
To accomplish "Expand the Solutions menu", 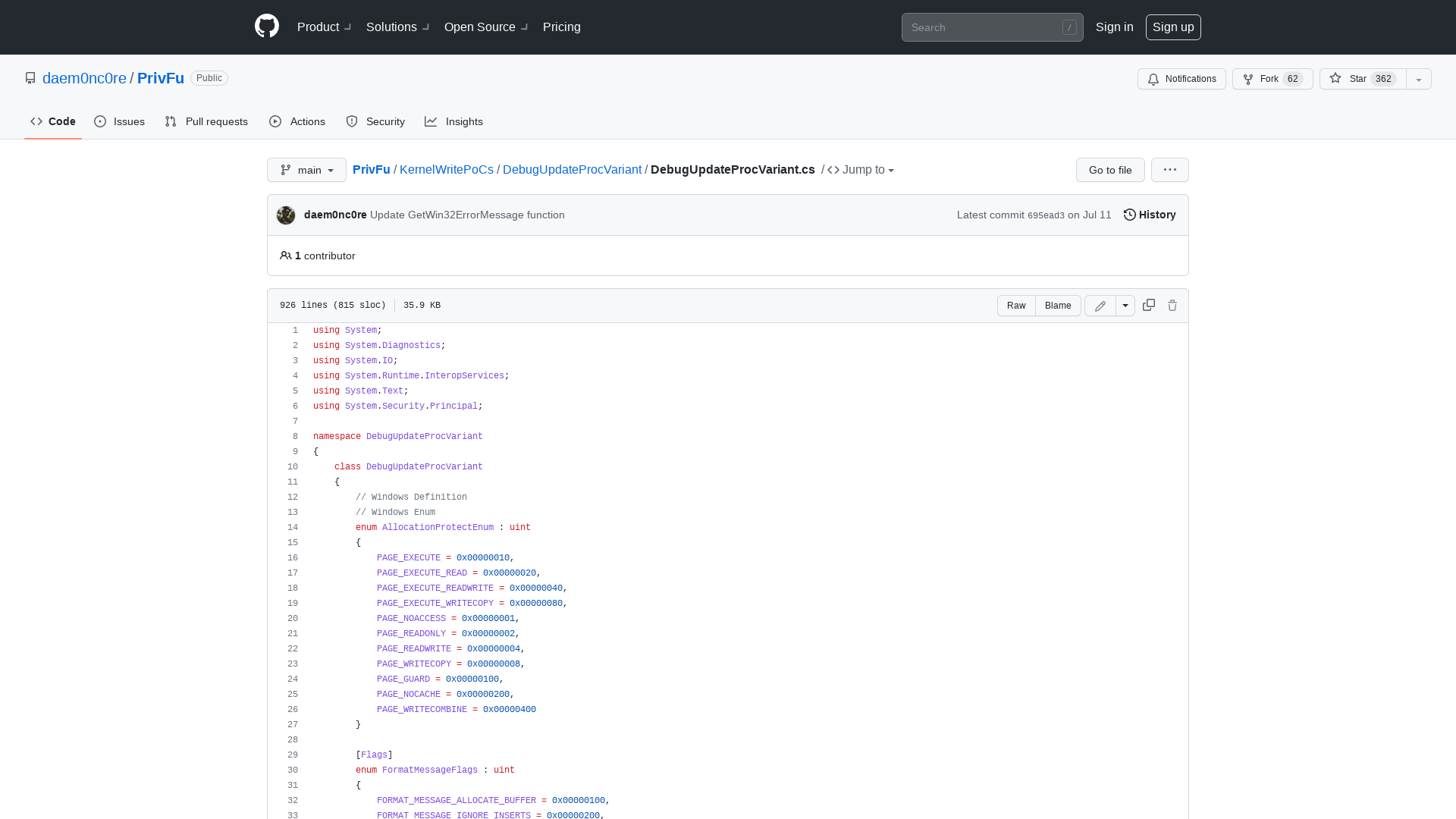I will click(397, 27).
